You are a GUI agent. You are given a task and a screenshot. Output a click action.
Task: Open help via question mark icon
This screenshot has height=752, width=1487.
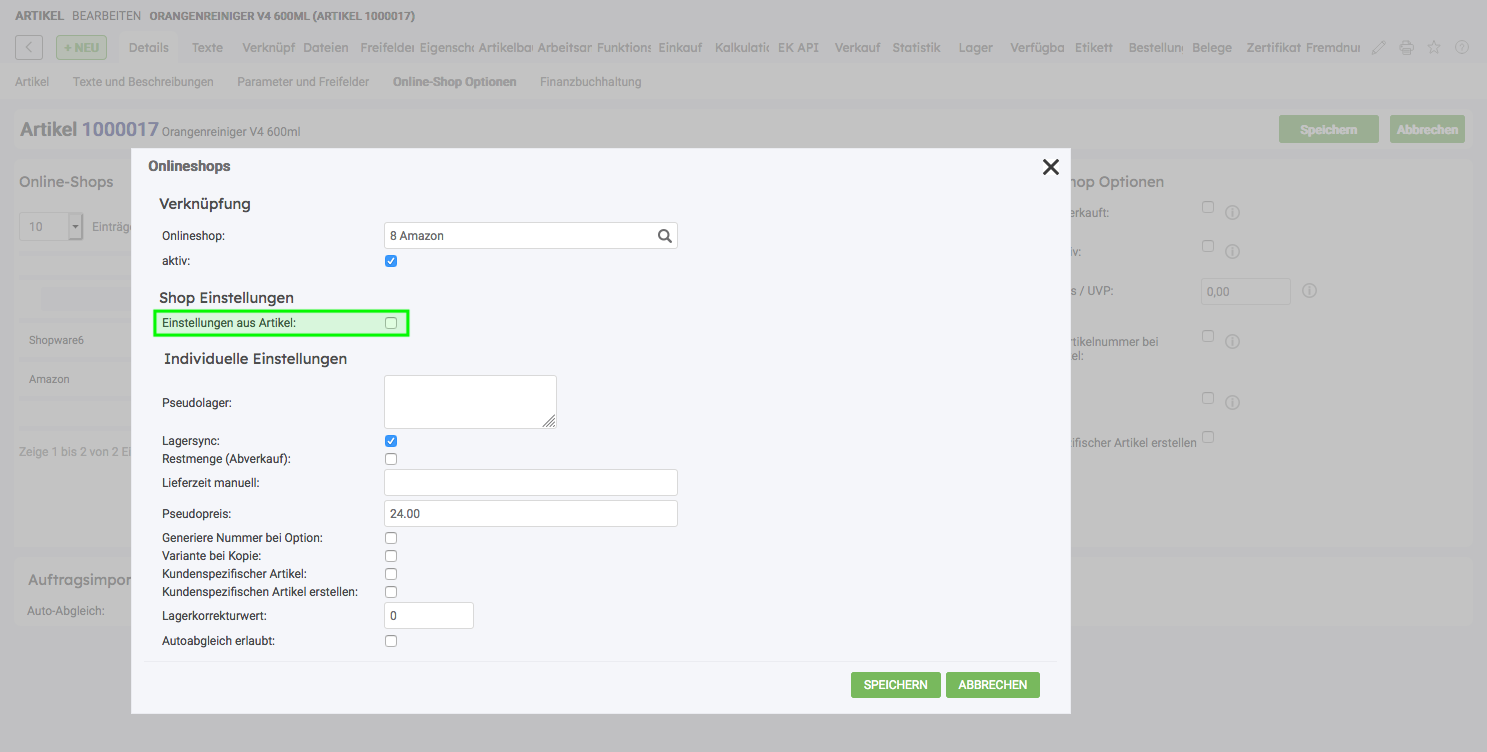click(1461, 48)
